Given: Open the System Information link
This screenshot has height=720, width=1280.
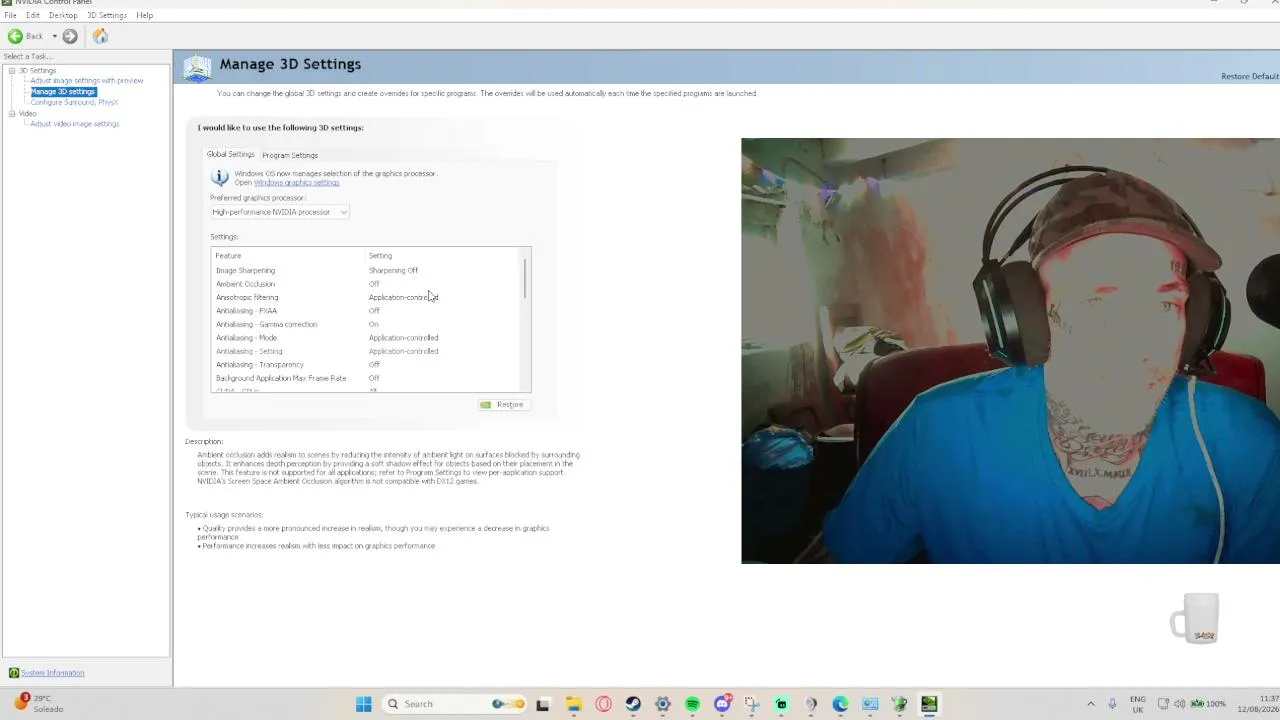Looking at the screenshot, I should tap(53, 673).
